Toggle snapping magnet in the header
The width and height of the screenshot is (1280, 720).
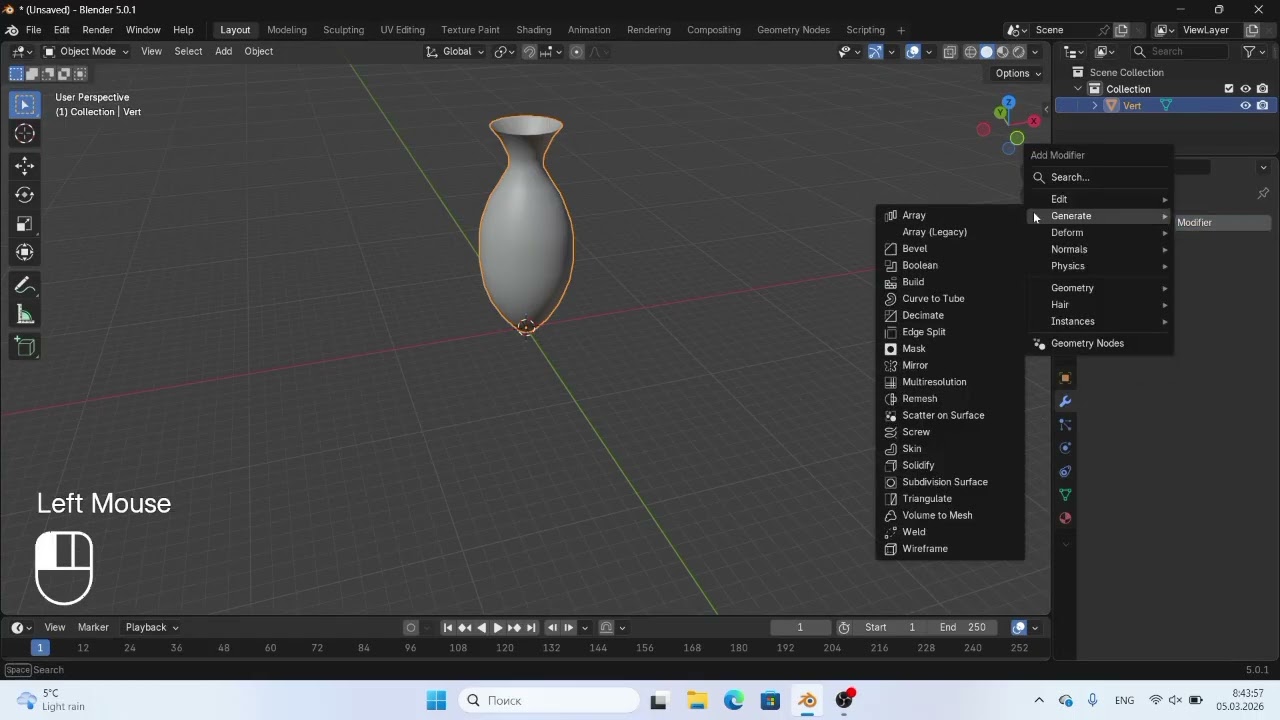529,52
